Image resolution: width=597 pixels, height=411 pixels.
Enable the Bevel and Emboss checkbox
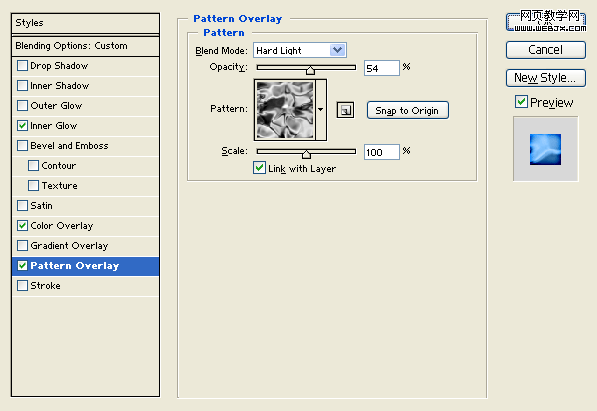[x=22, y=146]
